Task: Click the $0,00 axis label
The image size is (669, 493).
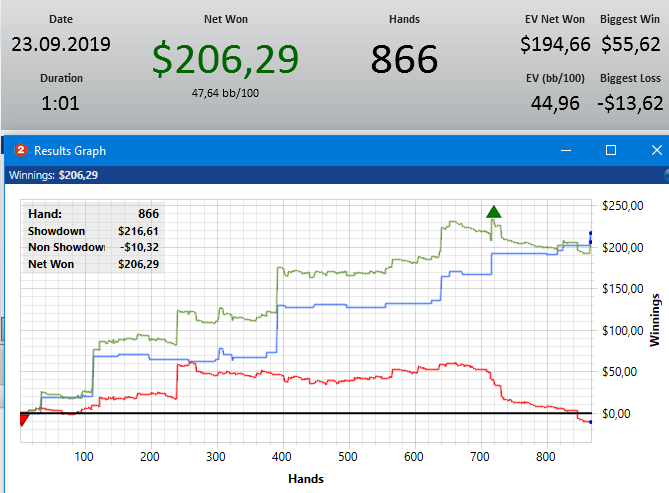Action: point(616,414)
